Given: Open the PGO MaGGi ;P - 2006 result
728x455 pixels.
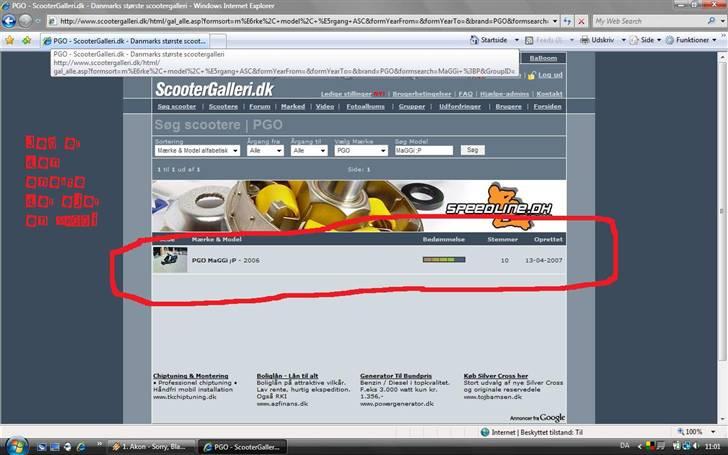Looking at the screenshot, I should (x=225, y=260).
